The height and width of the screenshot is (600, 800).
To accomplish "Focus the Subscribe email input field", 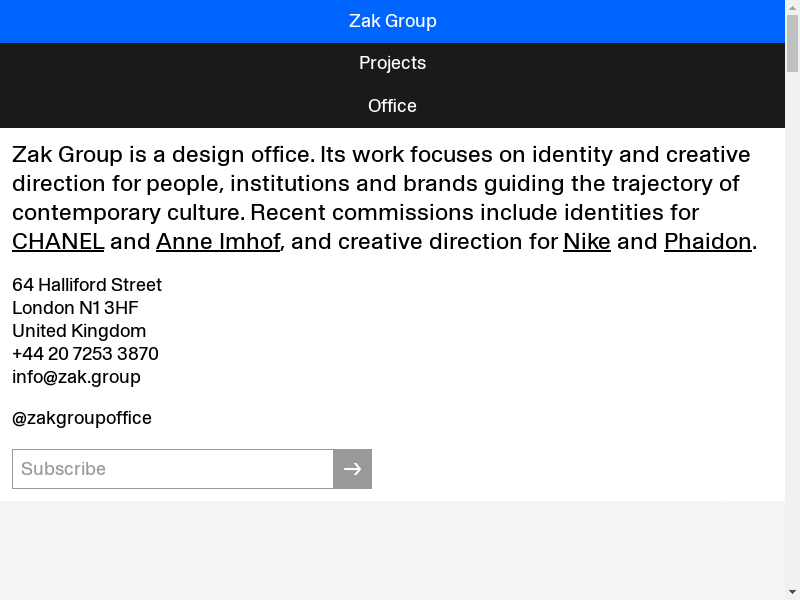I will [172, 469].
